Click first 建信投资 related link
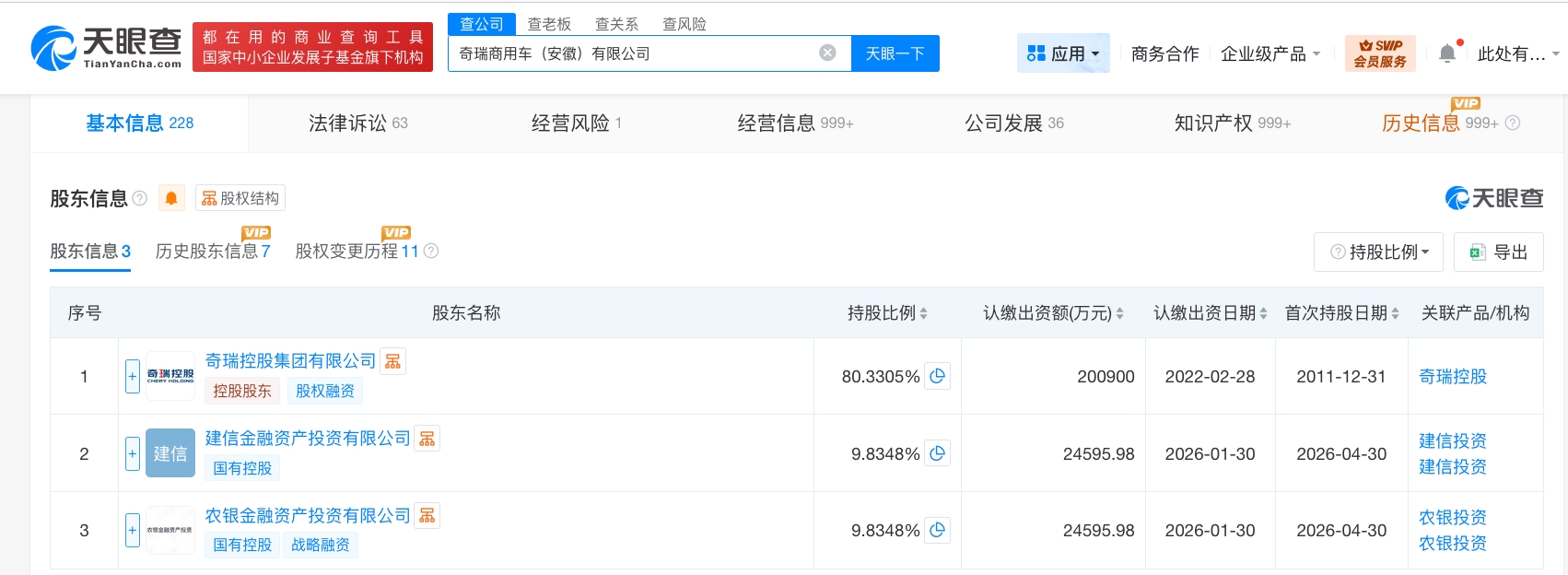 click(x=1453, y=440)
